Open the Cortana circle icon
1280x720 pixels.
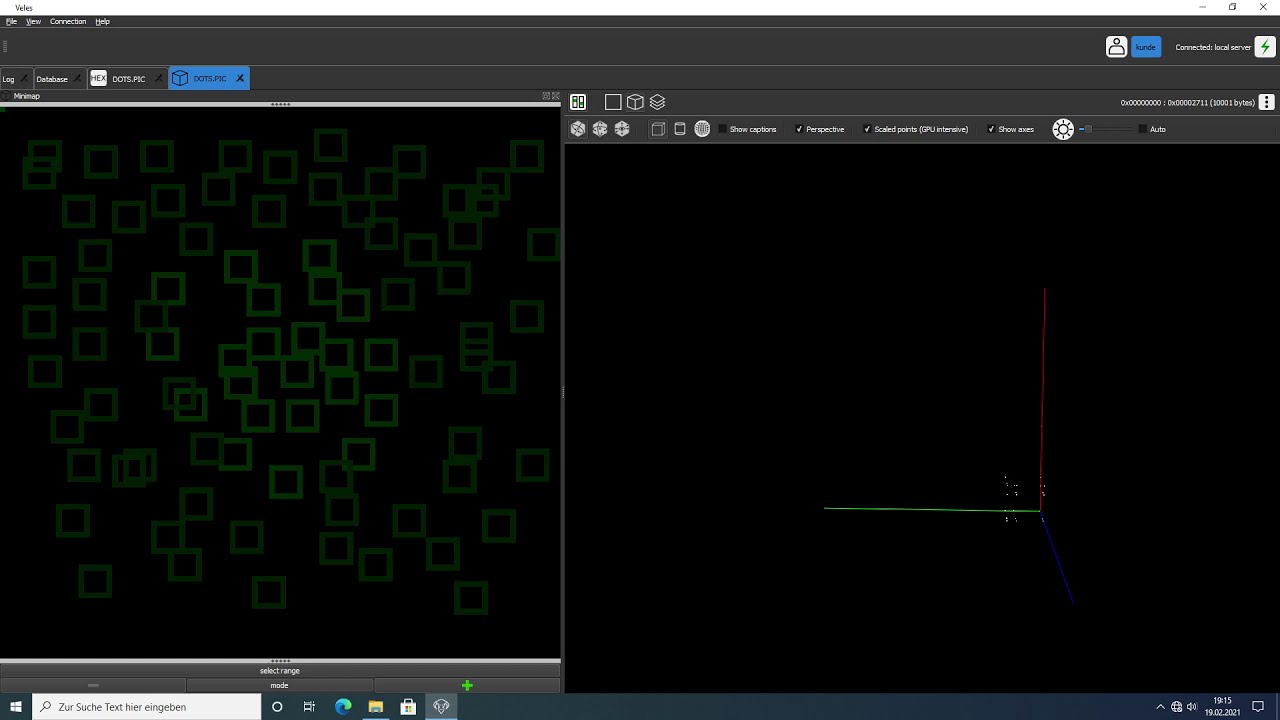277,706
